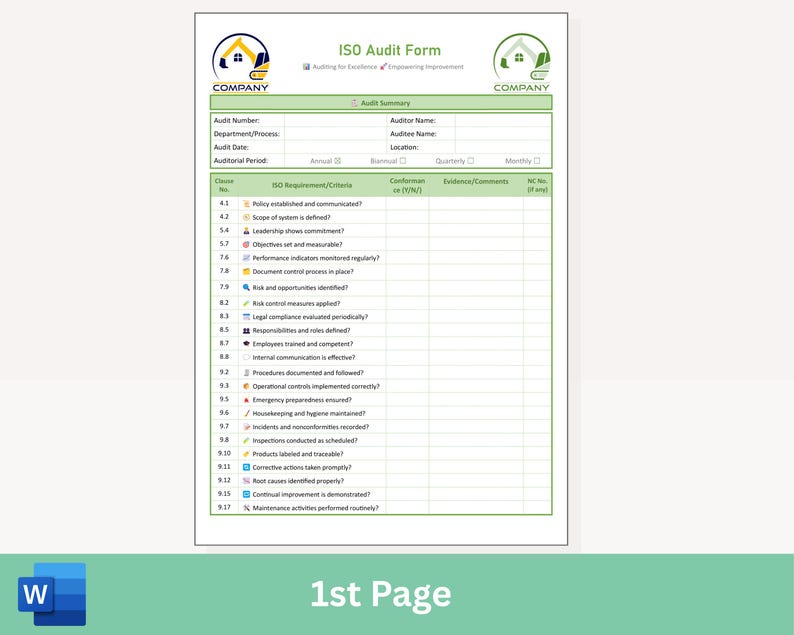
Task: Click the ISO Audit Form title
Action: 389,50
